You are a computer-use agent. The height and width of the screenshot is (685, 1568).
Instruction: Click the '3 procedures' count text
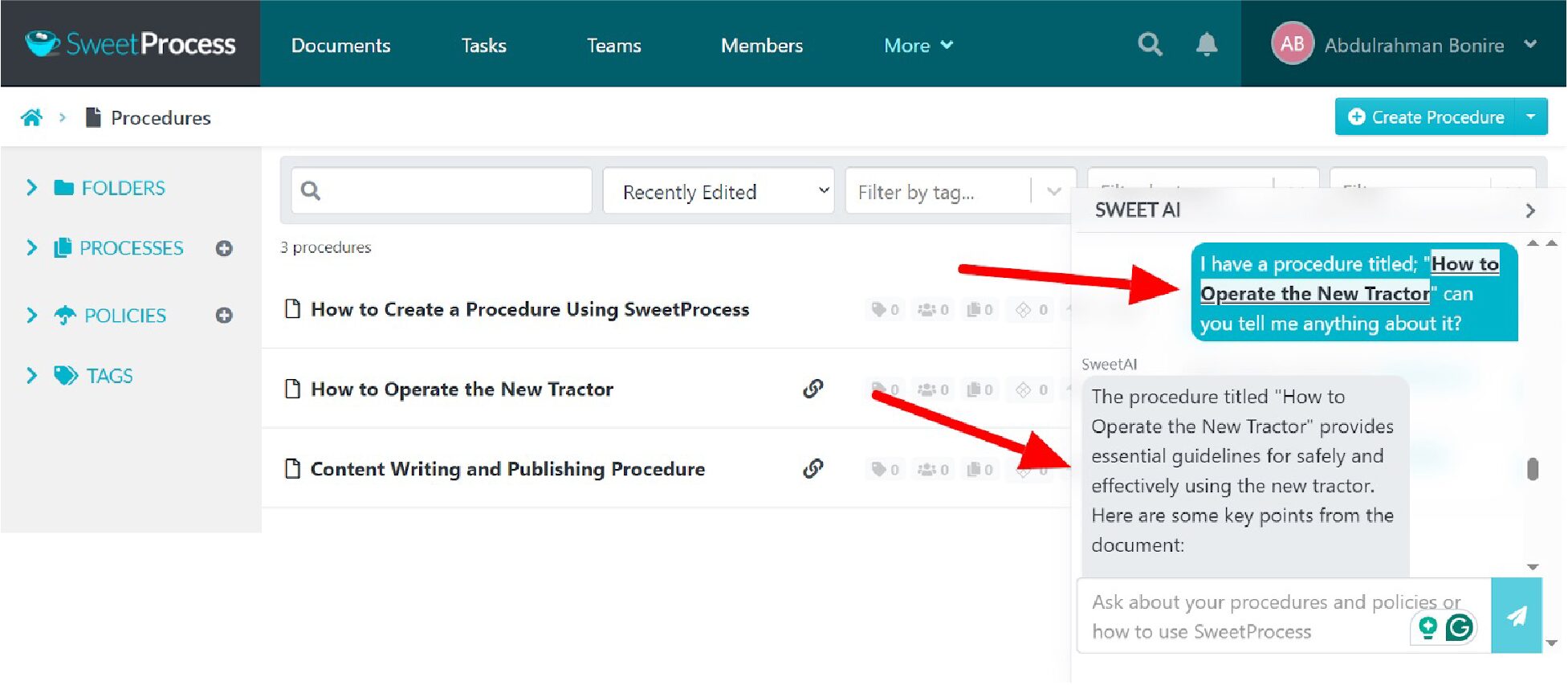click(x=325, y=247)
